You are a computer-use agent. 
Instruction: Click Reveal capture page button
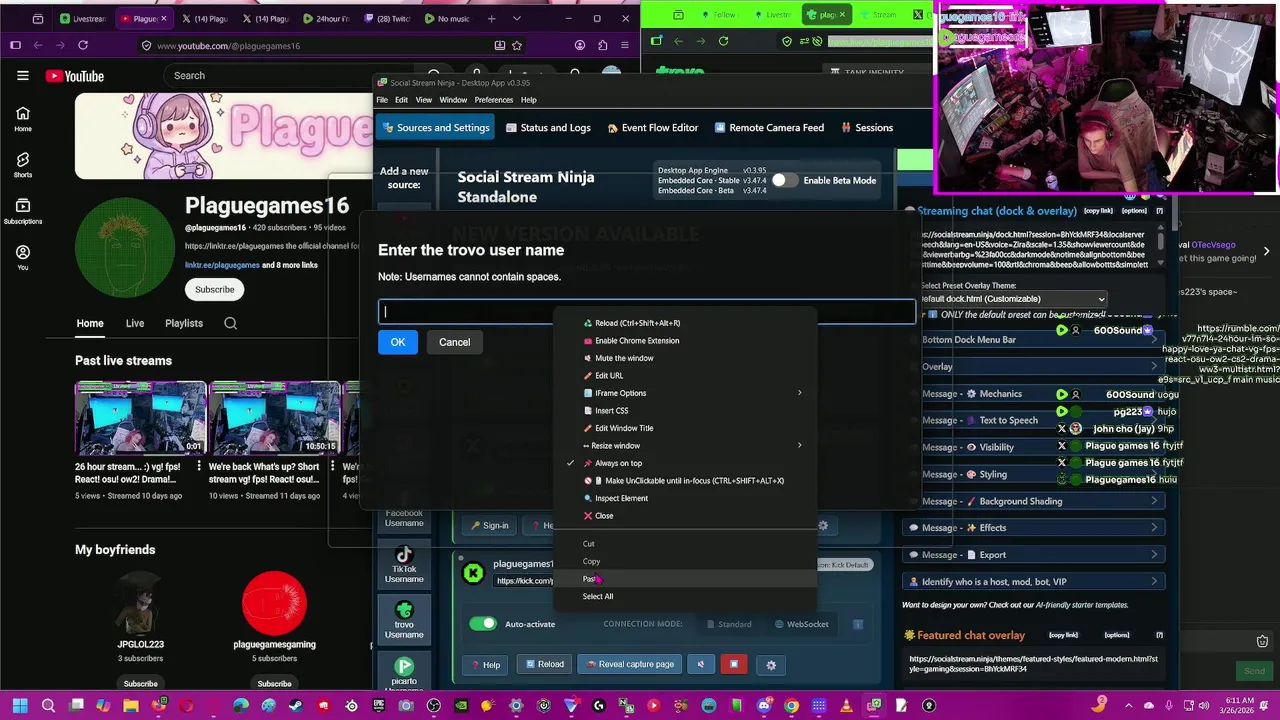point(630,664)
